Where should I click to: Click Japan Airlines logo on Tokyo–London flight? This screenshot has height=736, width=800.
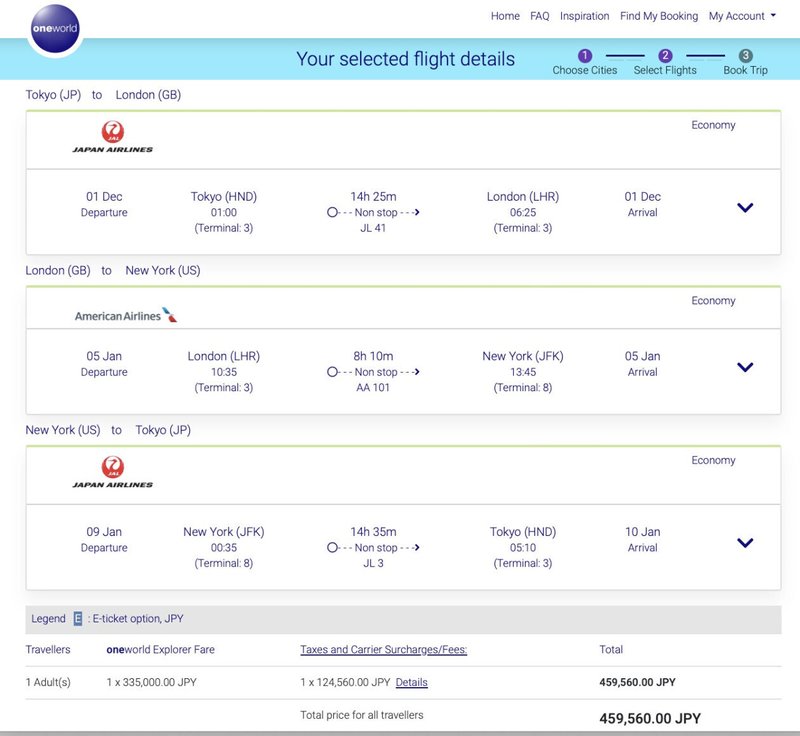(x=113, y=137)
